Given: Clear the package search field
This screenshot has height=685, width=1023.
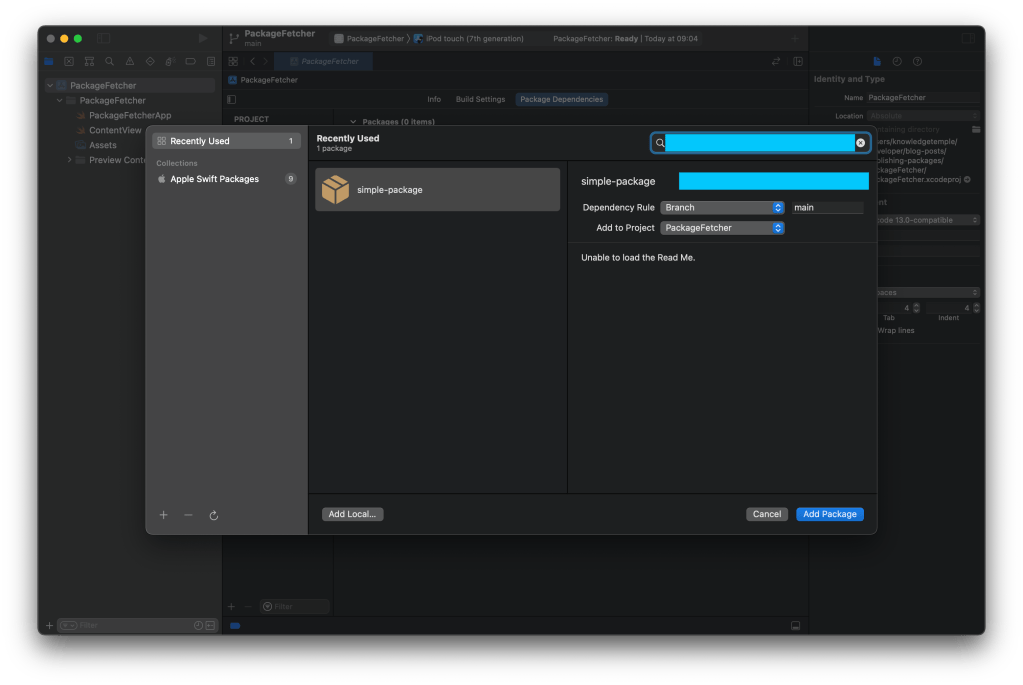Looking at the screenshot, I should [x=860, y=143].
